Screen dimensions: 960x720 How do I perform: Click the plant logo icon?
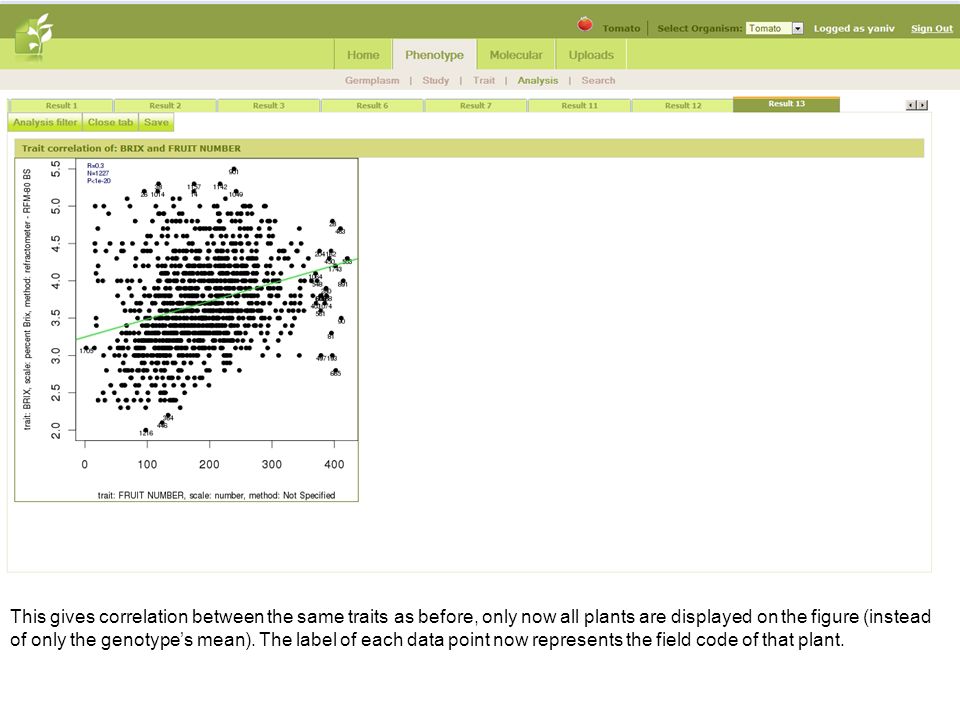(x=33, y=37)
